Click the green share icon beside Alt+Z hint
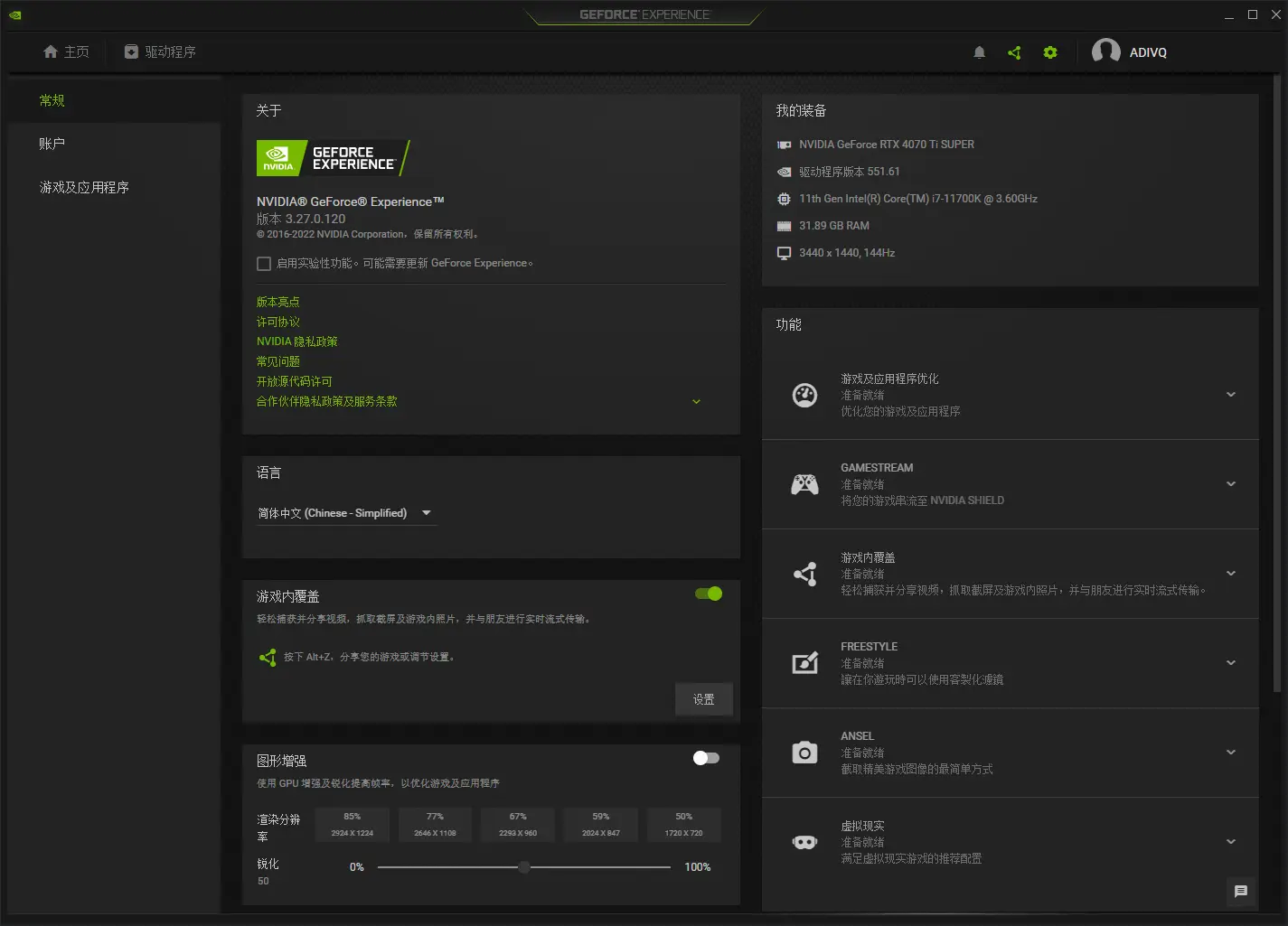Screen dimensions: 1288x926 268,658
